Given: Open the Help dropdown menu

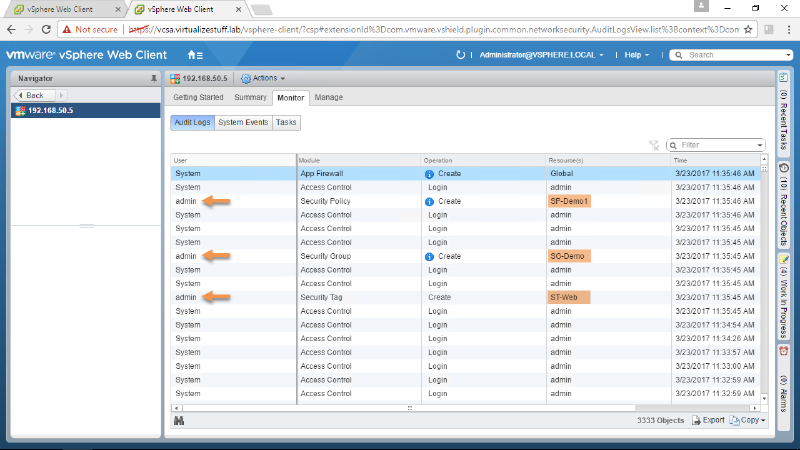Looking at the screenshot, I should (637, 55).
